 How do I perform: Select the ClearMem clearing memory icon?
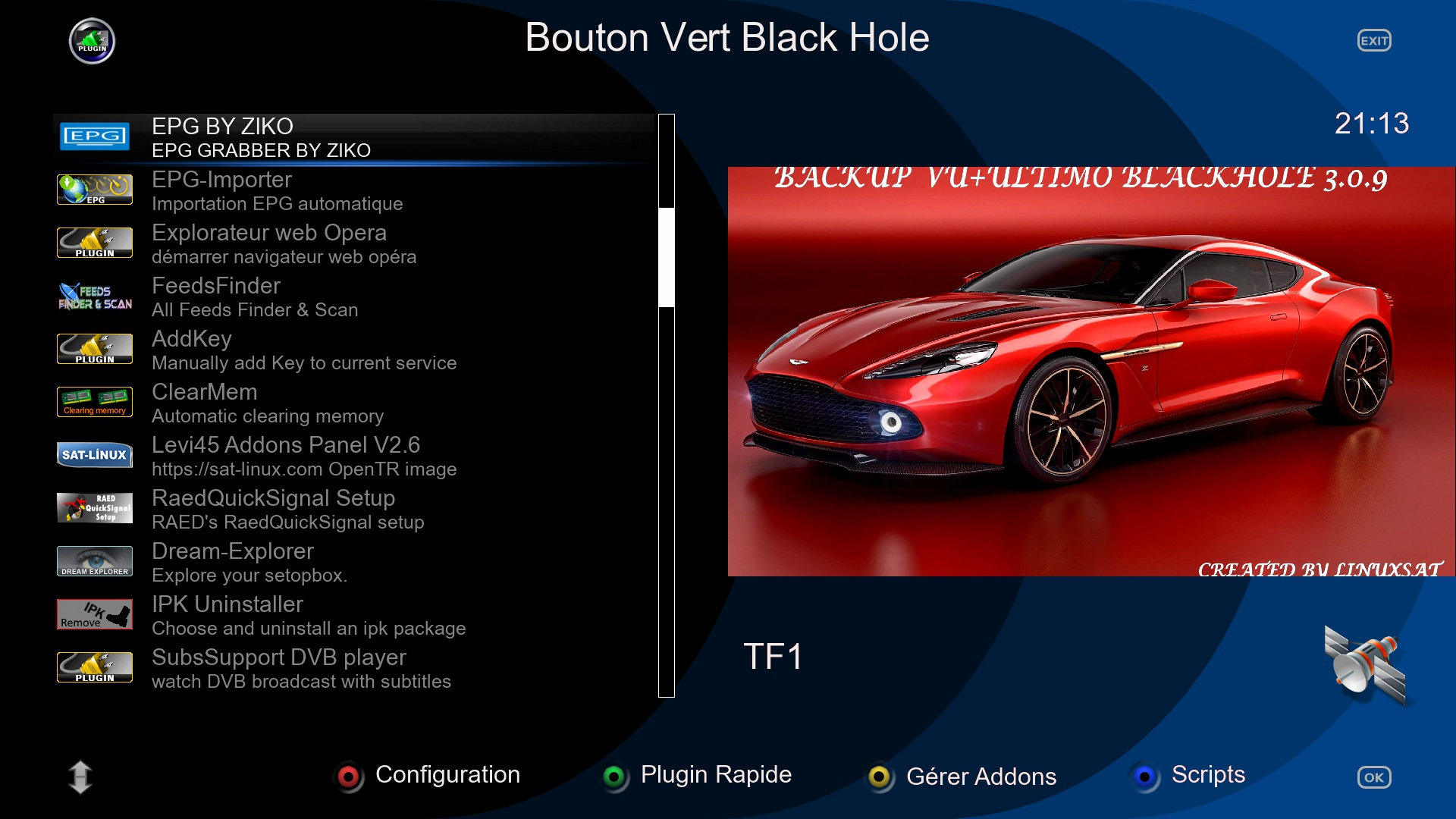(95, 402)
